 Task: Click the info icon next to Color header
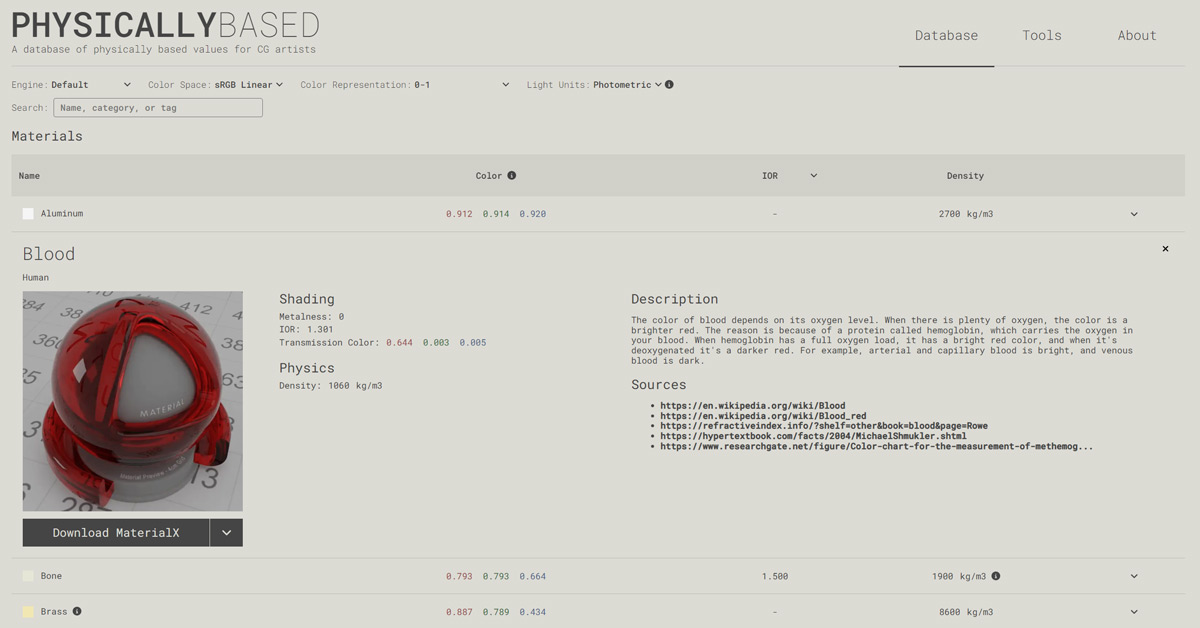[512, 176]
